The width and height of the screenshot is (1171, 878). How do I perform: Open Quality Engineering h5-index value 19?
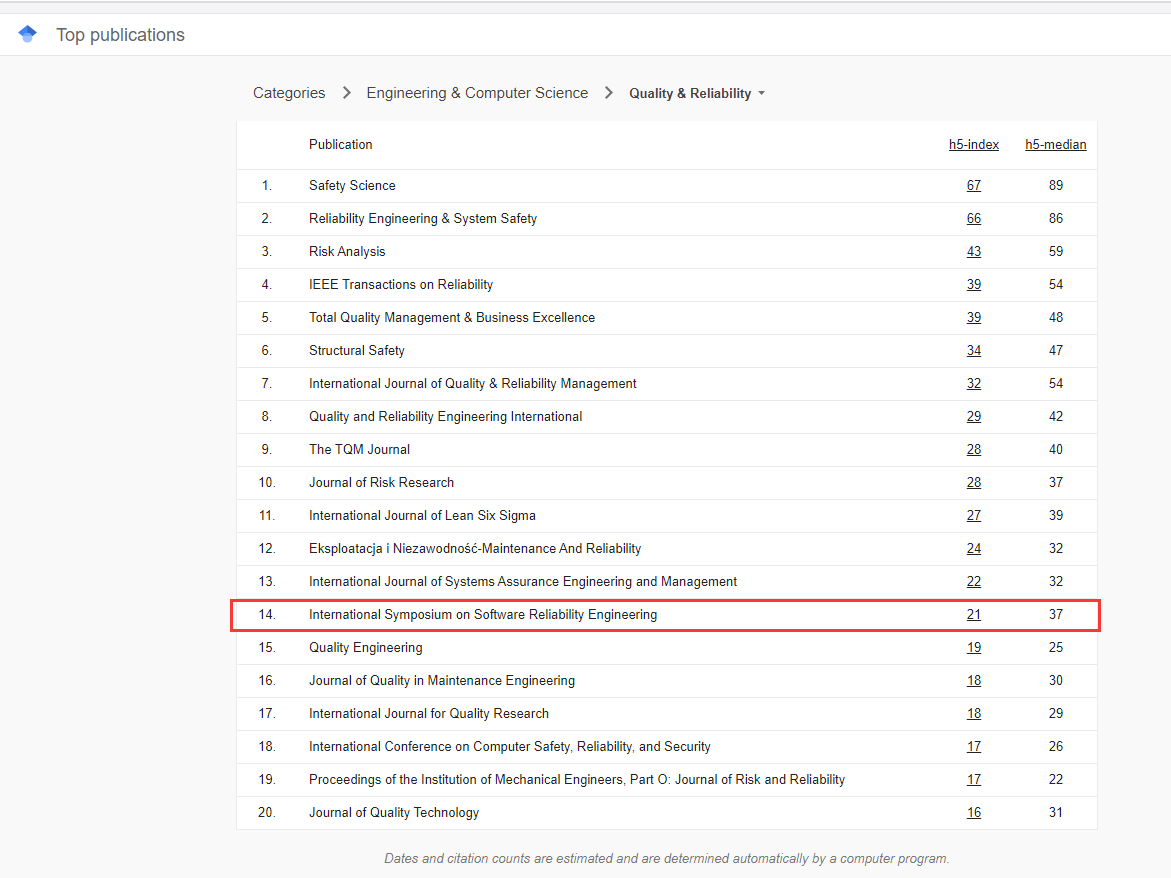pyautogui.click(x=974, y=647)
